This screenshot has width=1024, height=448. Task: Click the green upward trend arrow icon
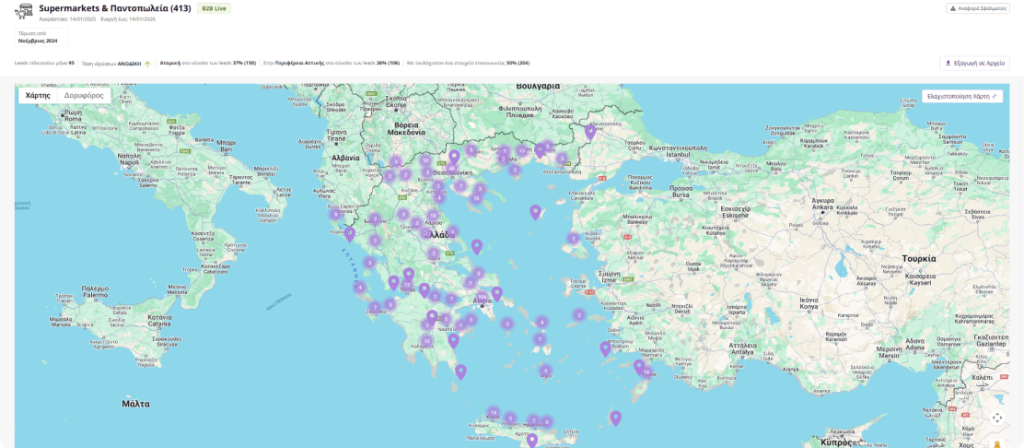[x=148, y=63]
